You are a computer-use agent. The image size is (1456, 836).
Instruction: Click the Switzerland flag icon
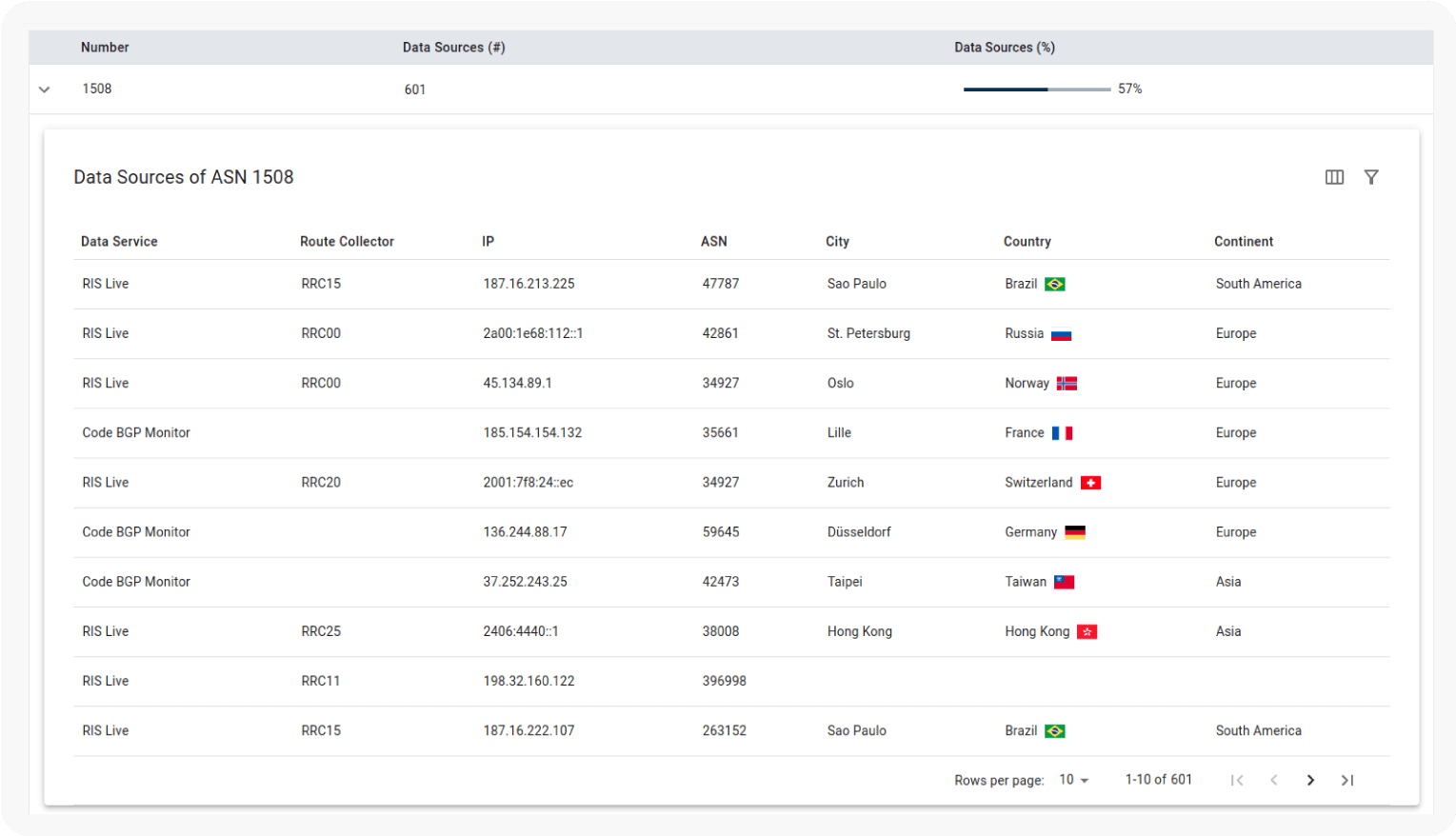pos(1090,483)
